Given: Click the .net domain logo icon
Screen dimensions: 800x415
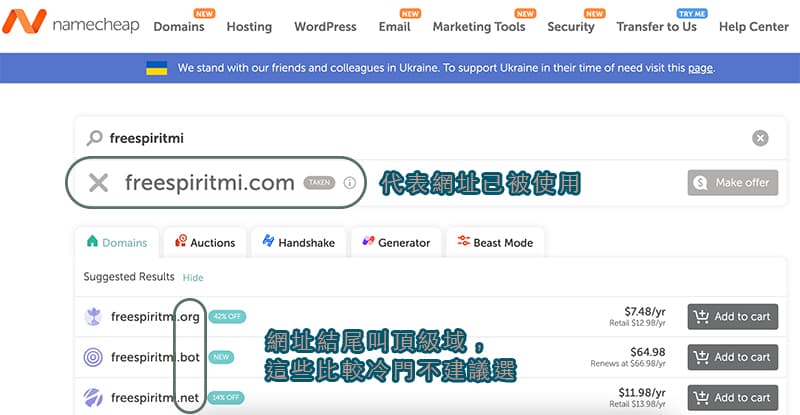Looking at the screenshot, I should coord(93,397).
